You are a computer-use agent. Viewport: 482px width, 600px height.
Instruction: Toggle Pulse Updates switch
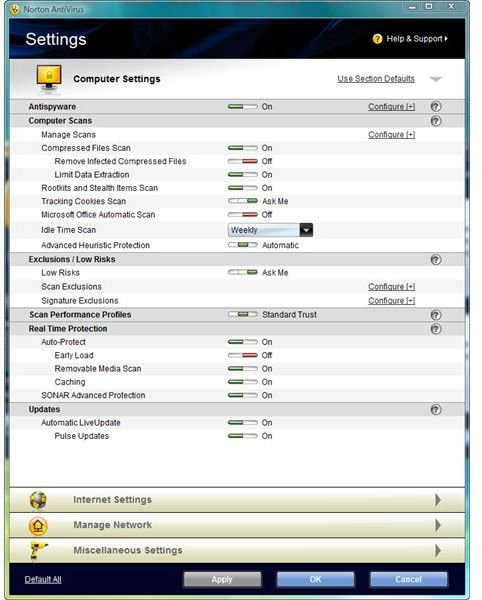[x=243, y=436]
